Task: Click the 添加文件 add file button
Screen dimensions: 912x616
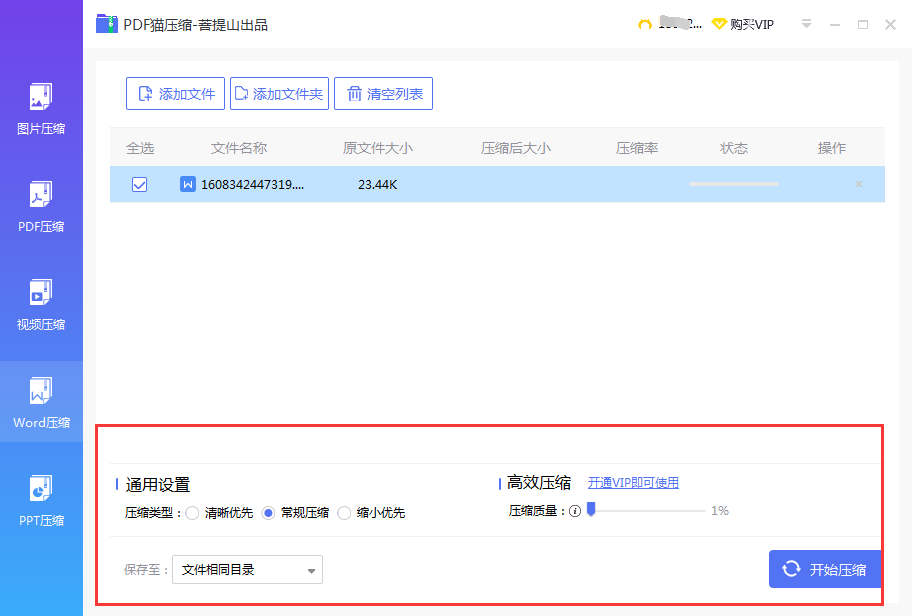Action: coord(175,94)
